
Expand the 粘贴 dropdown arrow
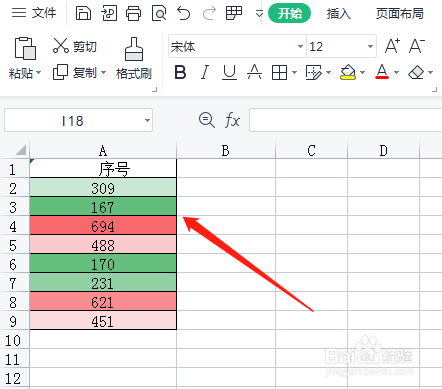(39, 72)
